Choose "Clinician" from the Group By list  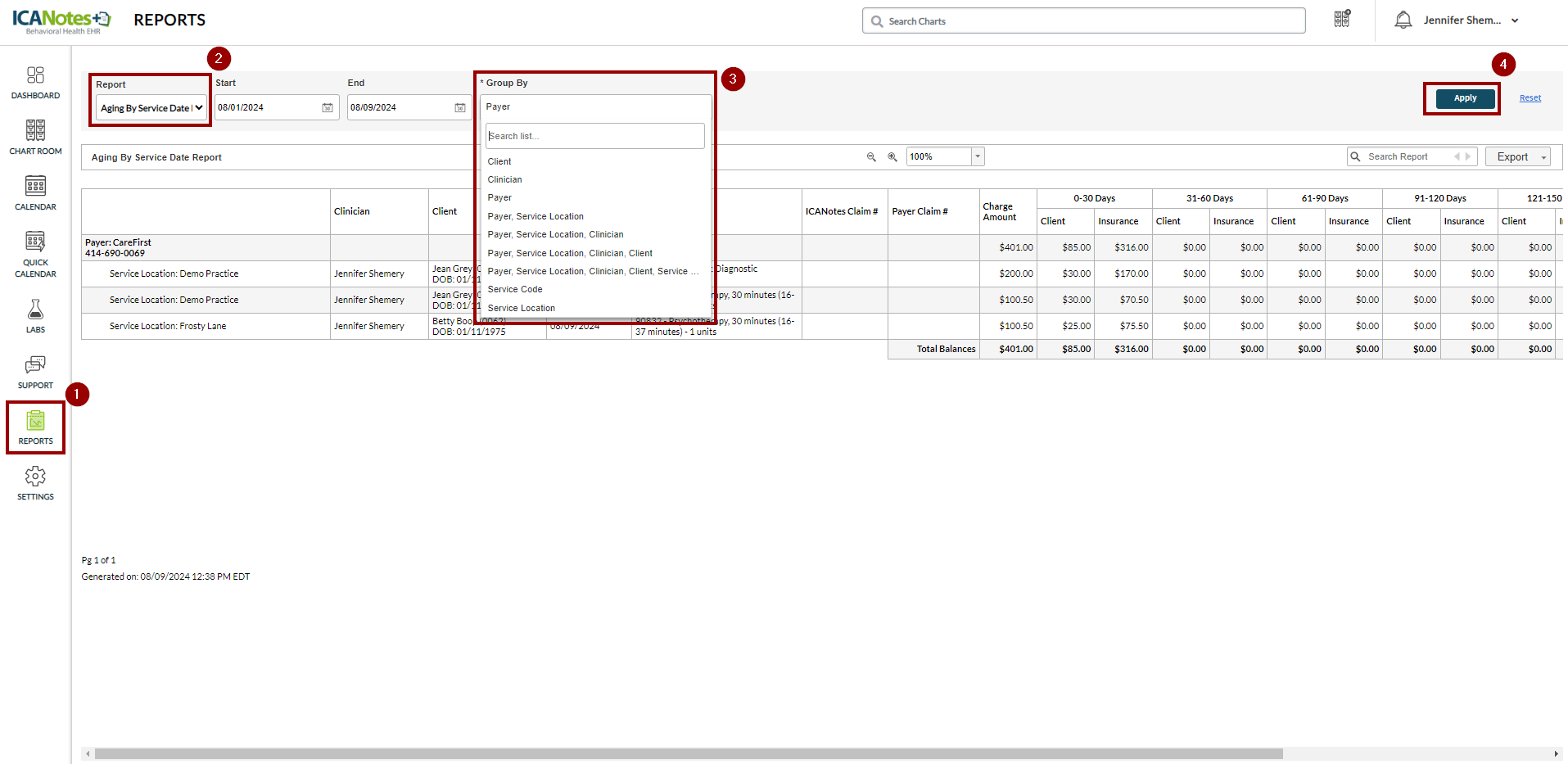504,180
